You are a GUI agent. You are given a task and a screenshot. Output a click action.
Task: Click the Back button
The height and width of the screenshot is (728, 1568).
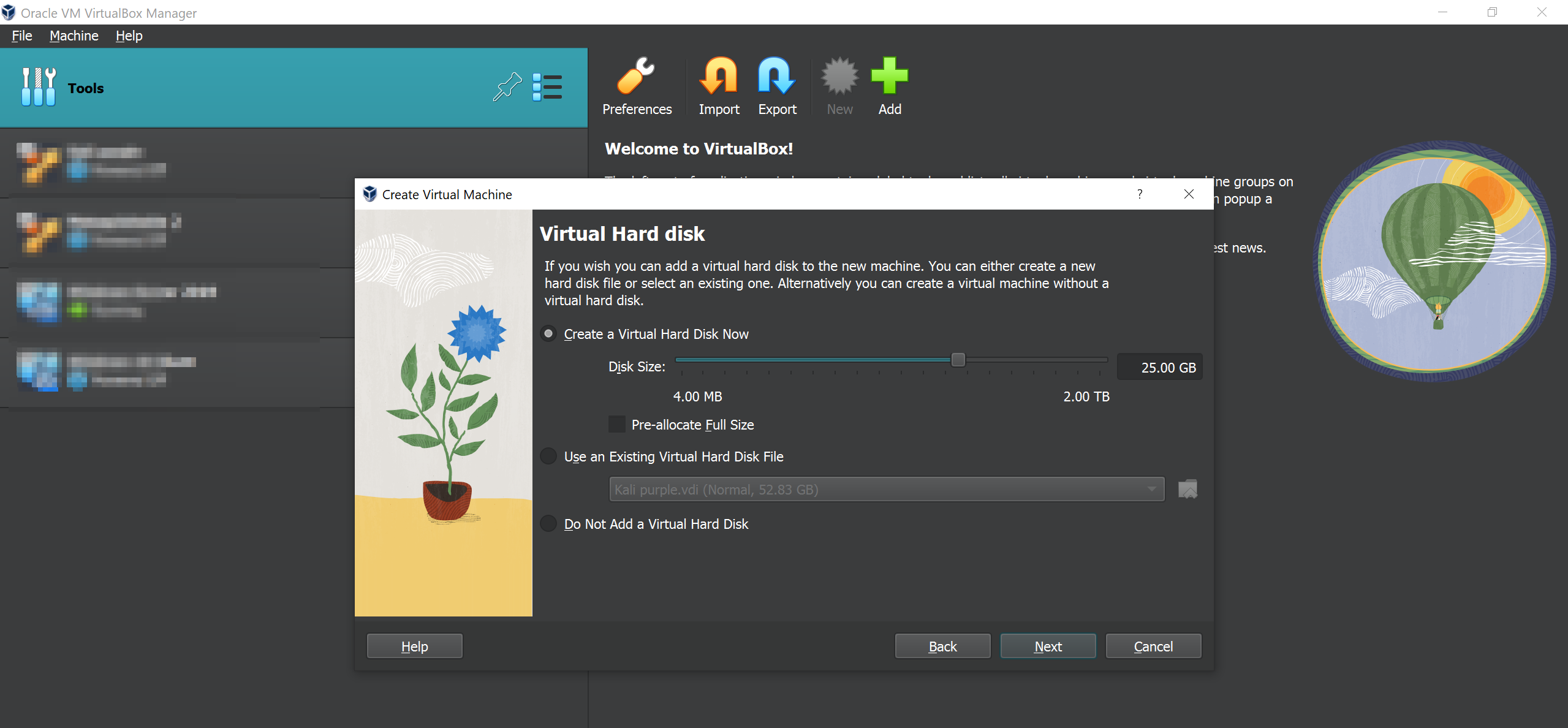(942, 646)
